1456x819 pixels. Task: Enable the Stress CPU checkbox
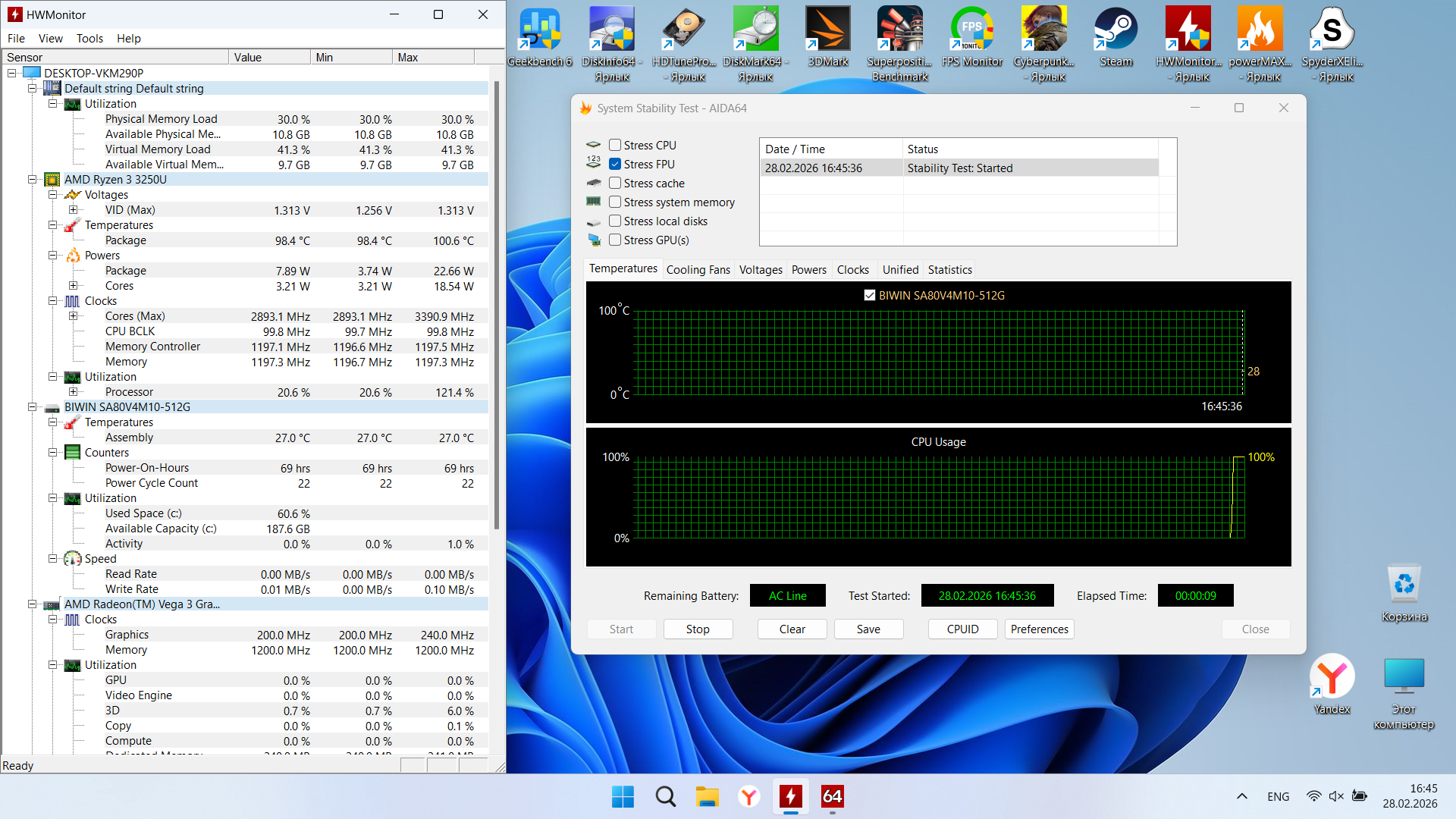point(615,145)
